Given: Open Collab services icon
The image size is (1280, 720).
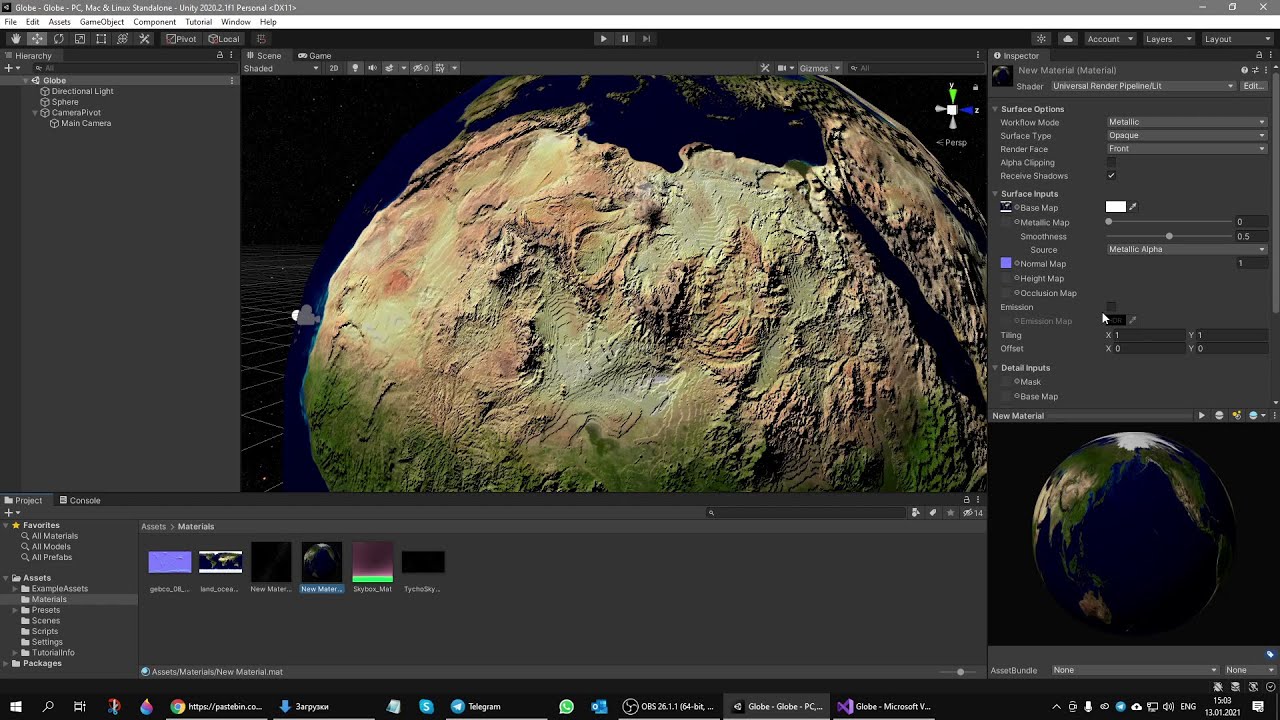Looking at the screenshot, I should [x=1041, y=39].
